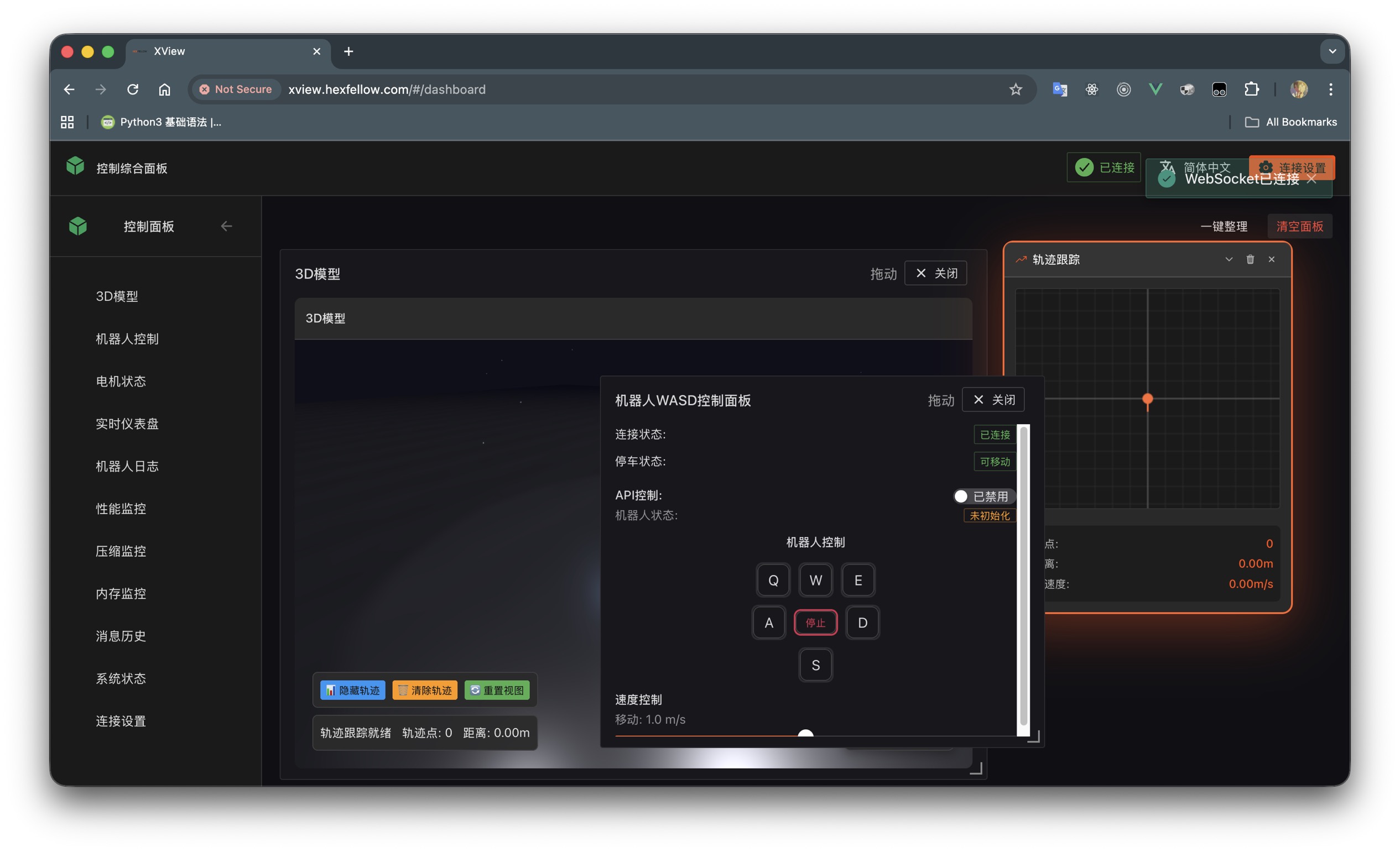Dismiss the WebSocket已连接 notification
1400x852 pixels.
point(1311,179)
